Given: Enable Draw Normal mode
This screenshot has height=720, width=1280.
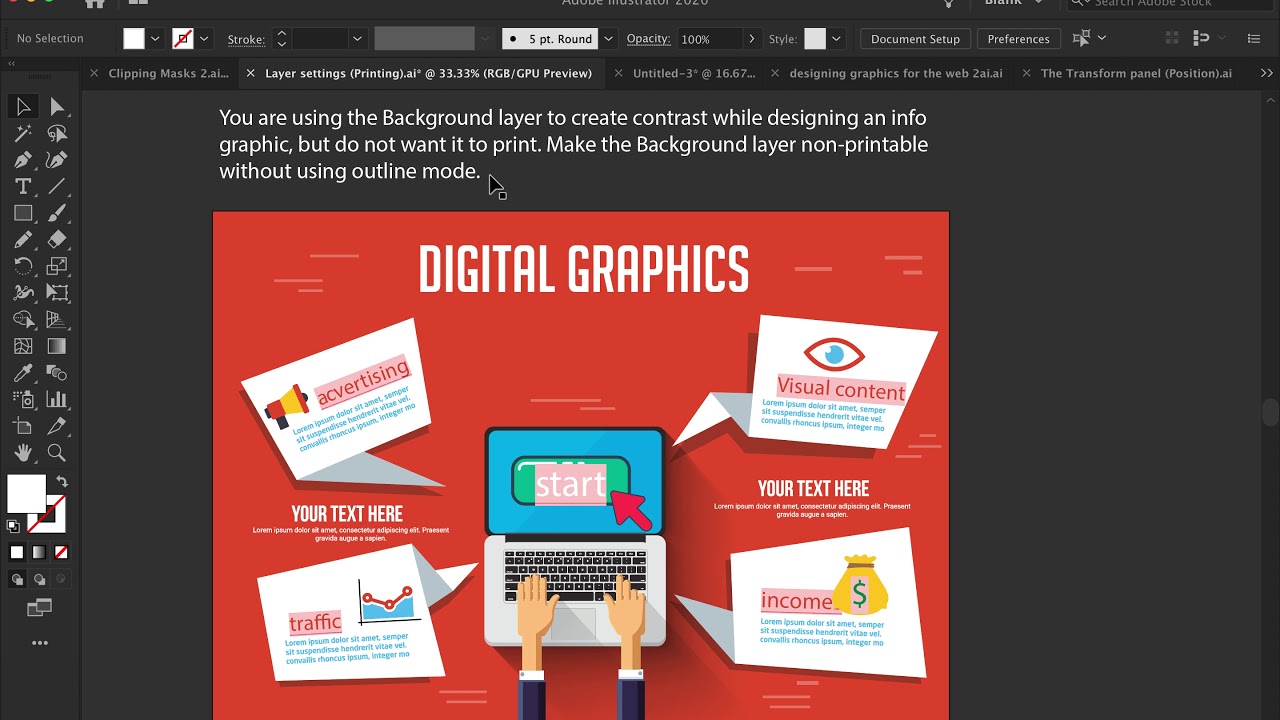Looking at the screenshot, I should [x=17, y=579].
